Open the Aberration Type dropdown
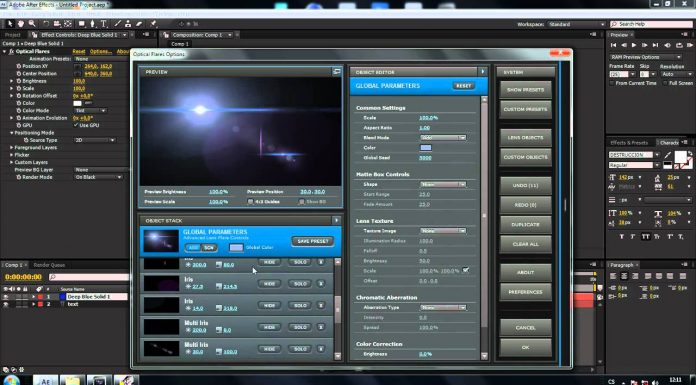Image resolution: width=696 pixels, height=385 pixels. pos(443,307)
